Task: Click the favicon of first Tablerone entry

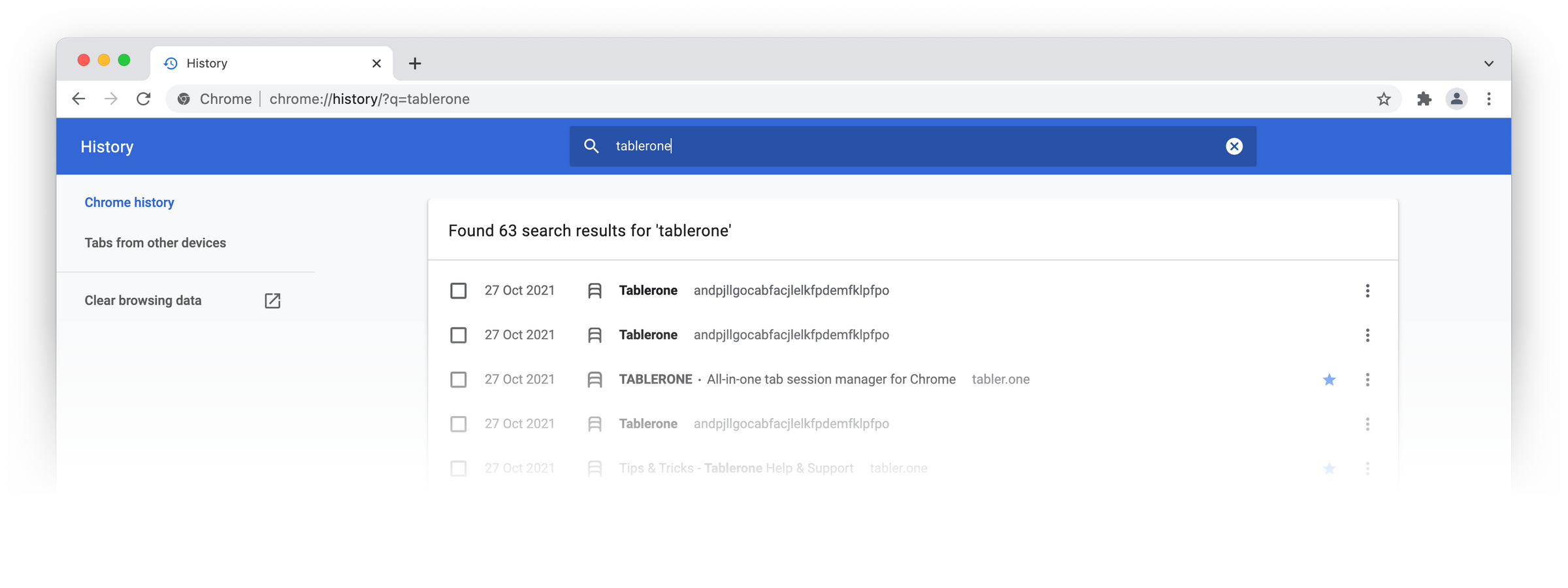Action: pos(595,291)
